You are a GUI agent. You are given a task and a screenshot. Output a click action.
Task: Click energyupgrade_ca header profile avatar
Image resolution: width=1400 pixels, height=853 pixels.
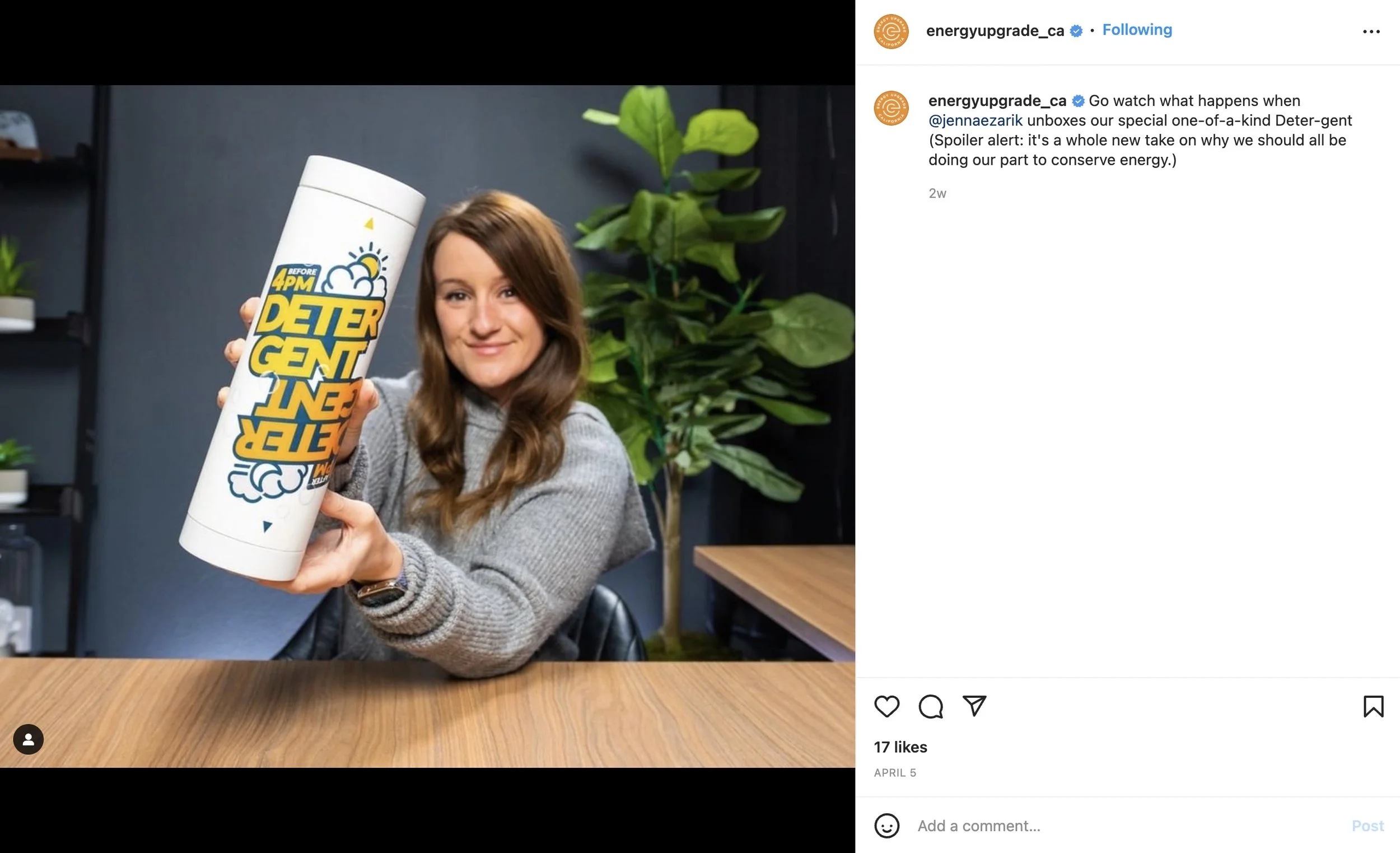coord(891,32)
